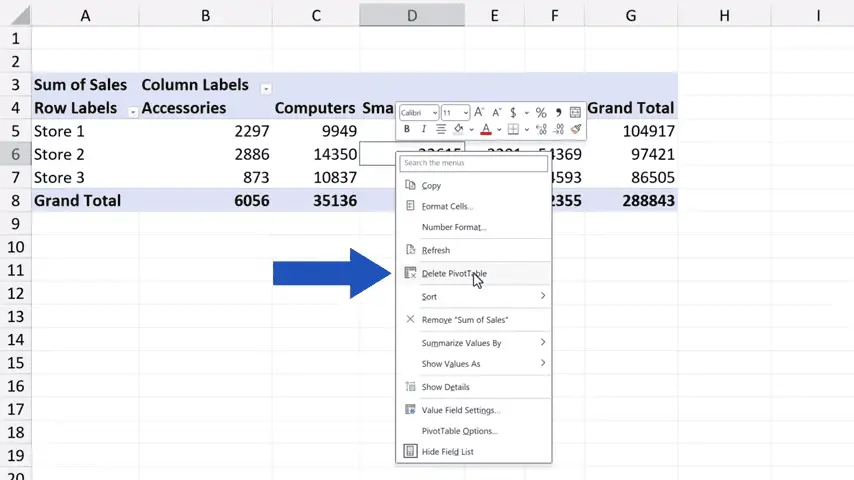The width and height of the screenshot is (854, 480).
Task: Click the center align icon
Action: 441,129
